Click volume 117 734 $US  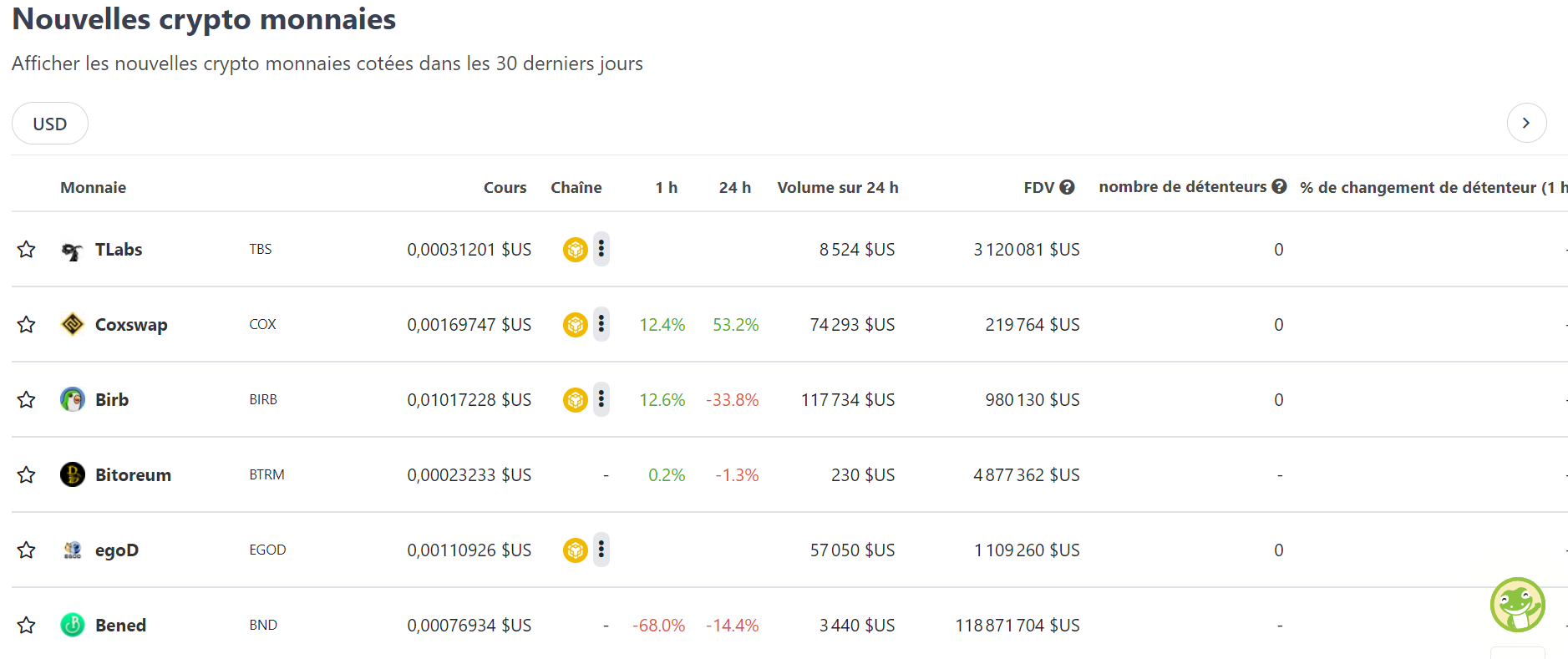pyautogui.click(x=848, y=399)
